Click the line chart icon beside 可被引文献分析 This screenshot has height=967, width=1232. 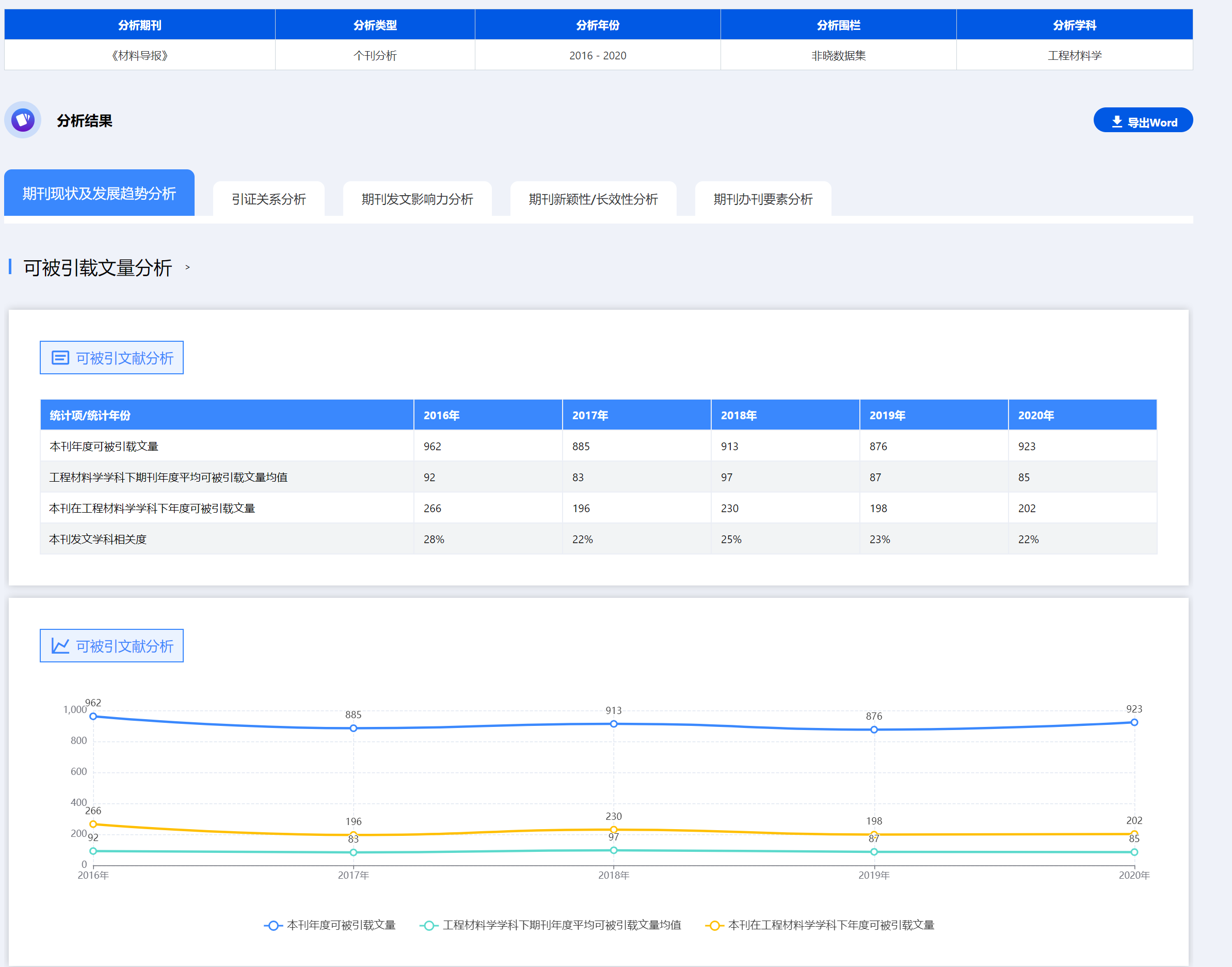pos(60,646)
